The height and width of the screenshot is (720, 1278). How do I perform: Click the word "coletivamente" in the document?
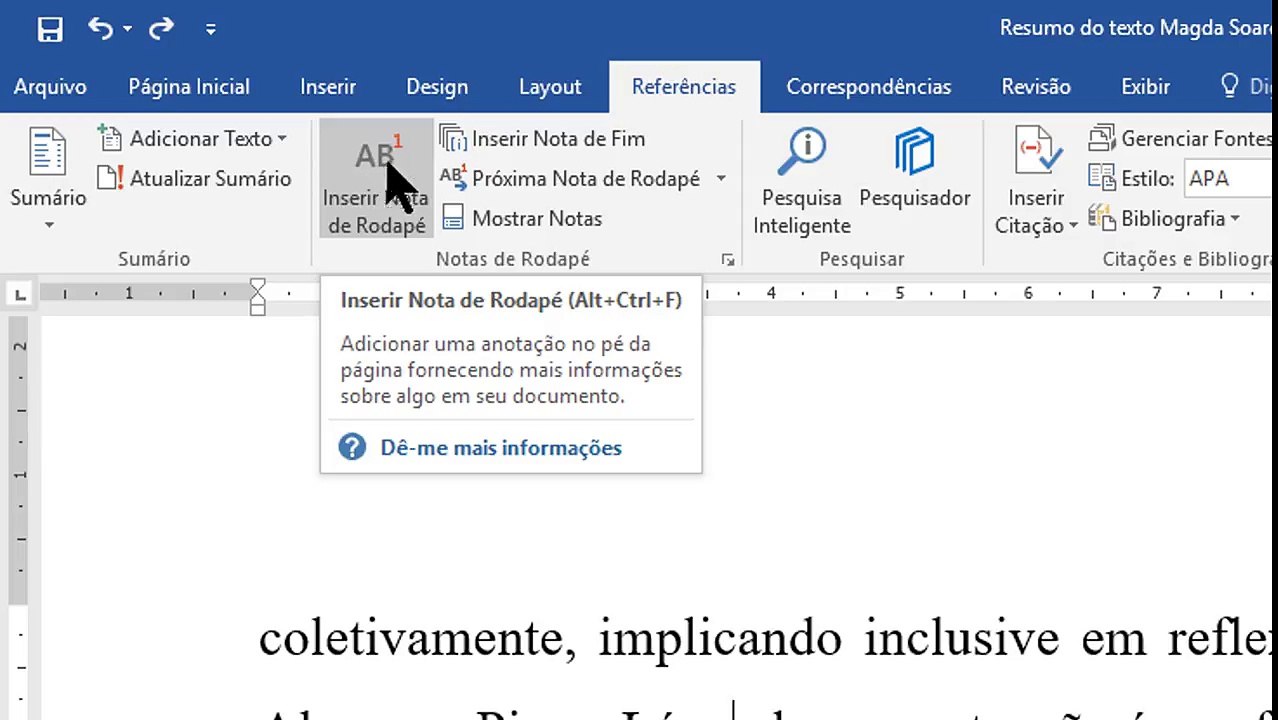pos(418,637)
